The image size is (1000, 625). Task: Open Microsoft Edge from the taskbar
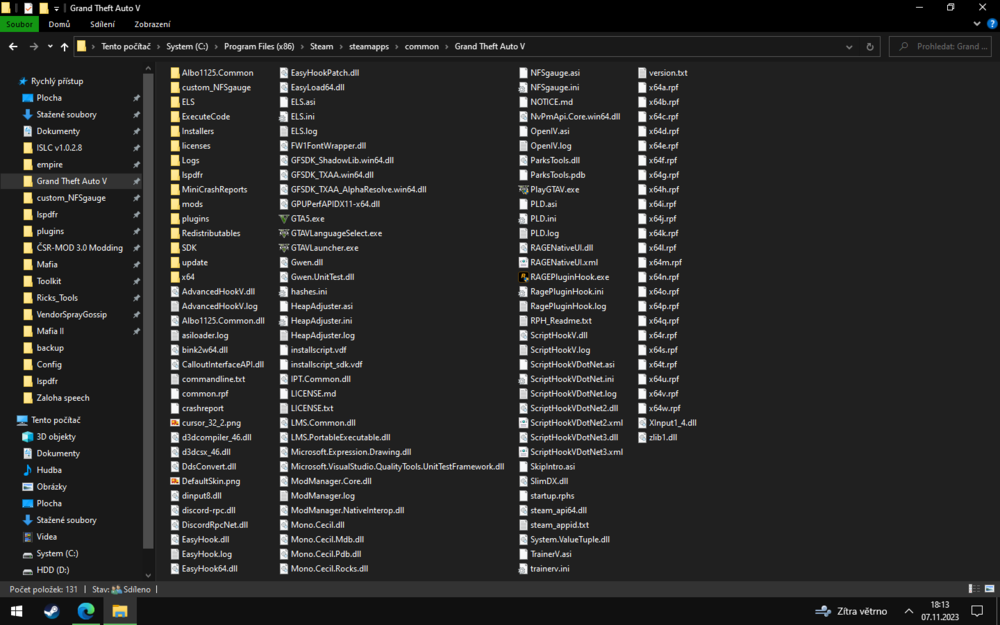coord(86,608)
